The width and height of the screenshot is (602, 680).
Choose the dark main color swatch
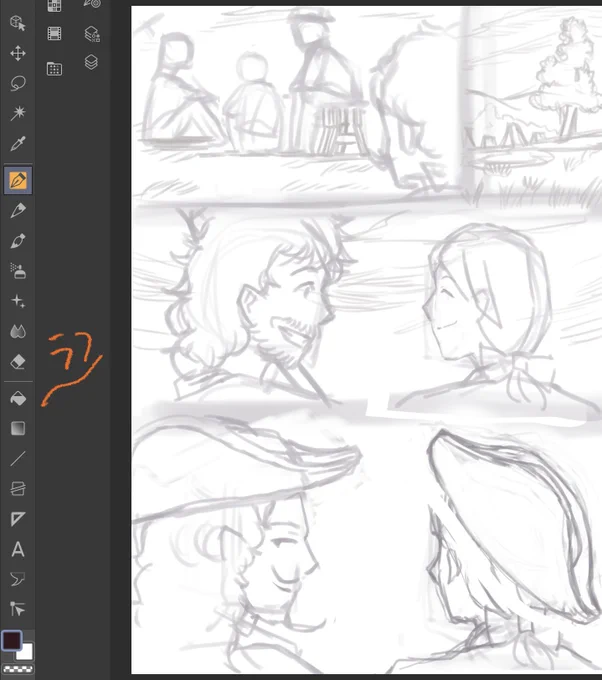tap(12, 640)
